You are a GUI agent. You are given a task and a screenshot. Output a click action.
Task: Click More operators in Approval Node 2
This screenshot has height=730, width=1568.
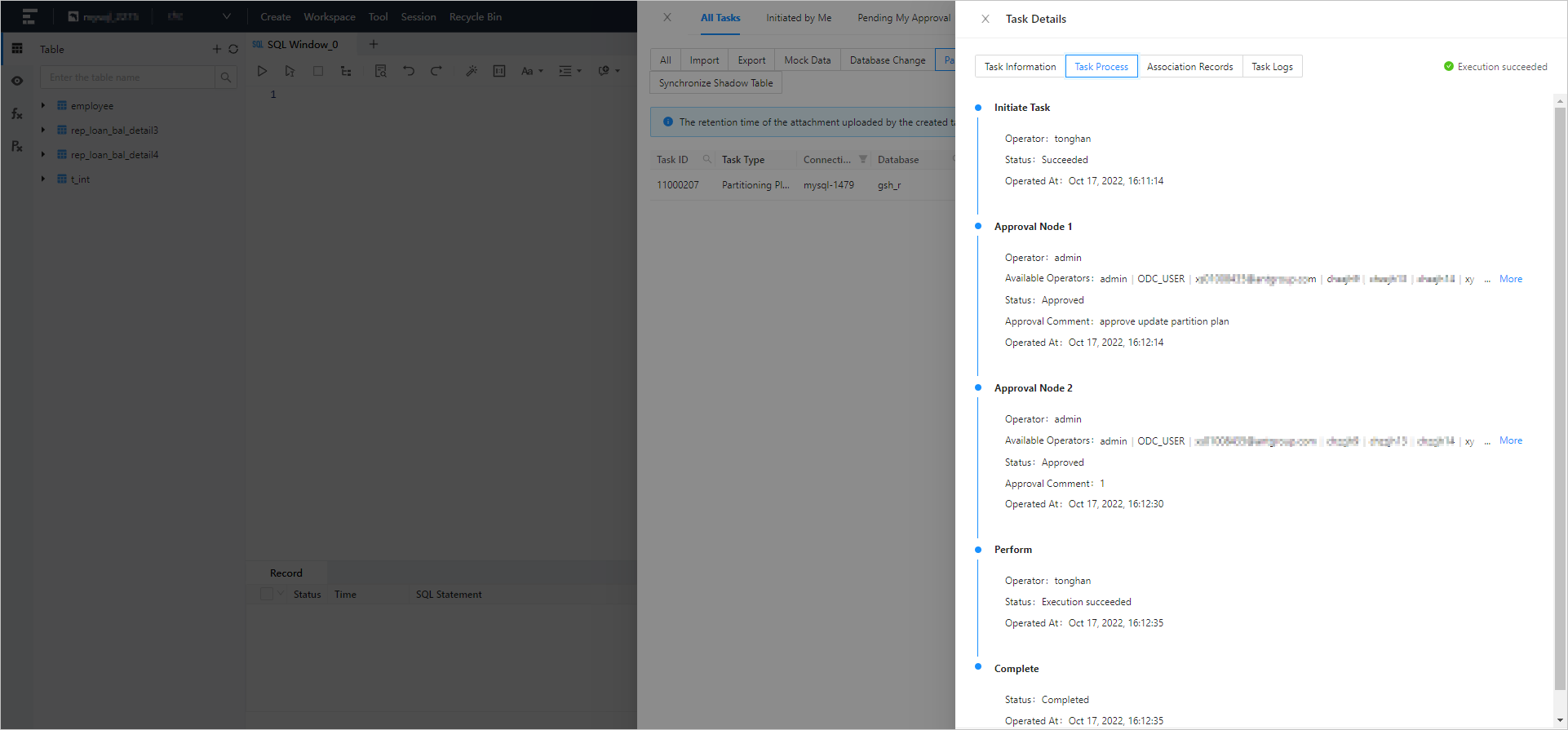pos(1511,440)
